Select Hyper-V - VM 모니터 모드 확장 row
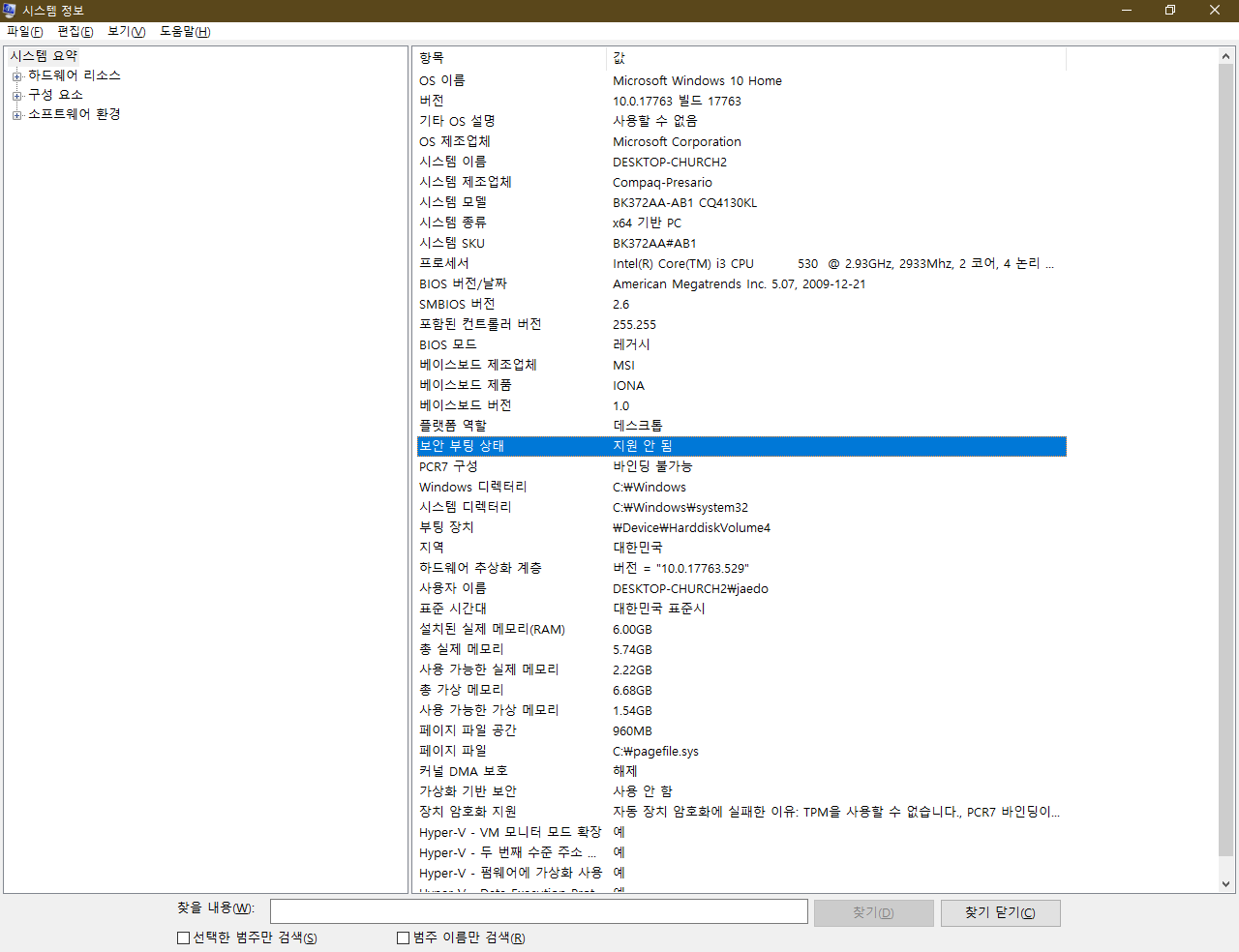Screen dimensions: 1239x952 tap(741, 832)
